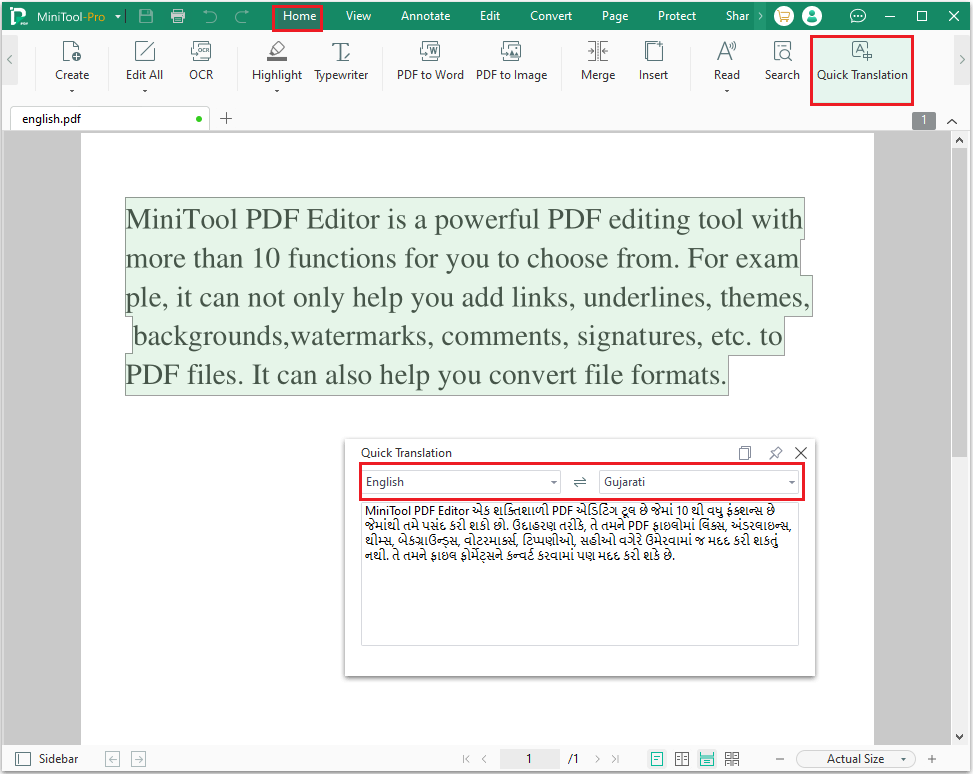
Task: Expand the Read dropdown arrow
Action: [727, 91]
